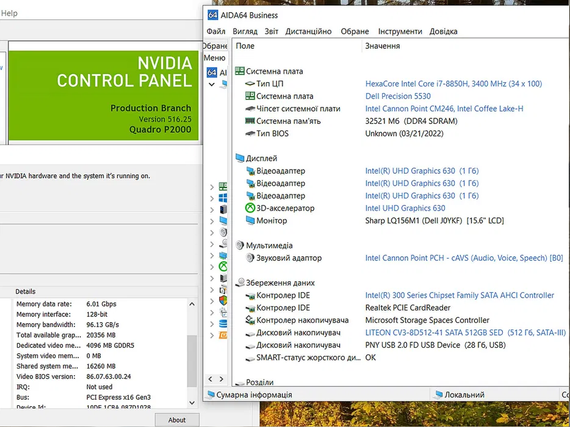Click the Системна пам'ять memory chip icon
Viewport: 570px width, 427px height.
[250, 121]
